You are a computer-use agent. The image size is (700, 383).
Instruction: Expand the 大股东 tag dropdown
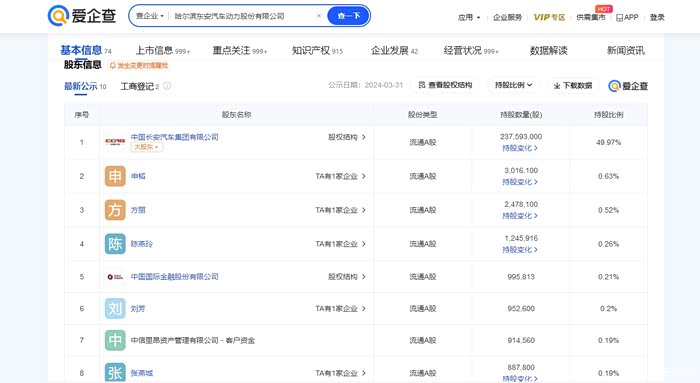[x=146, y=147]
